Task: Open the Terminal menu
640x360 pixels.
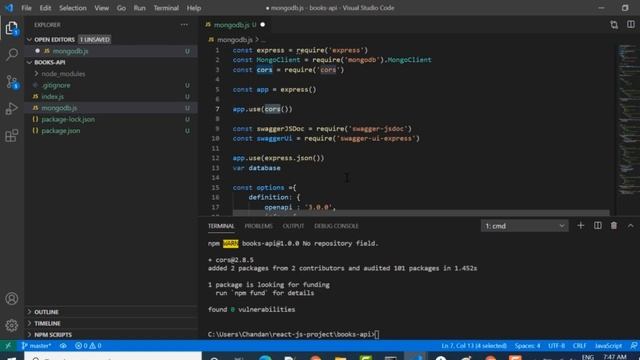Action: click(166, 8)
